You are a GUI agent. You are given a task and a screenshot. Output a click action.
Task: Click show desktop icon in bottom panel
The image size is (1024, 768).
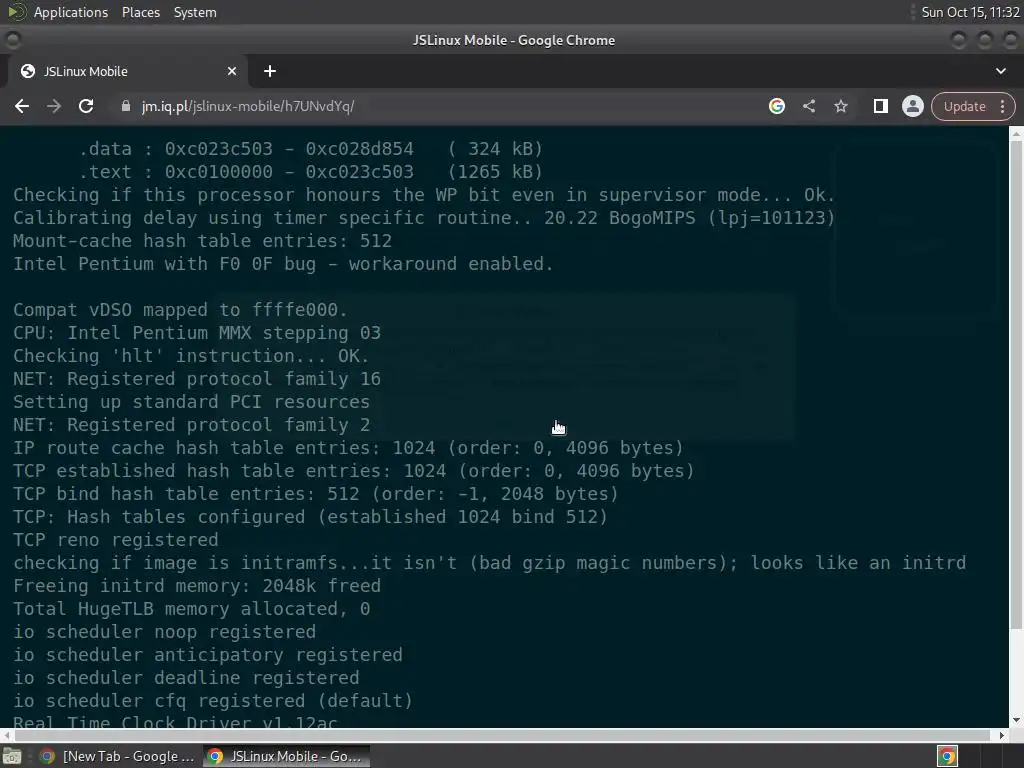click(12, 756)
